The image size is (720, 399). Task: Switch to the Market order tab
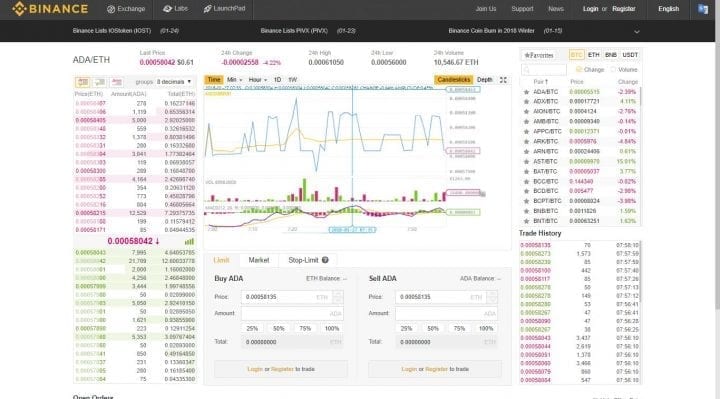259,260
